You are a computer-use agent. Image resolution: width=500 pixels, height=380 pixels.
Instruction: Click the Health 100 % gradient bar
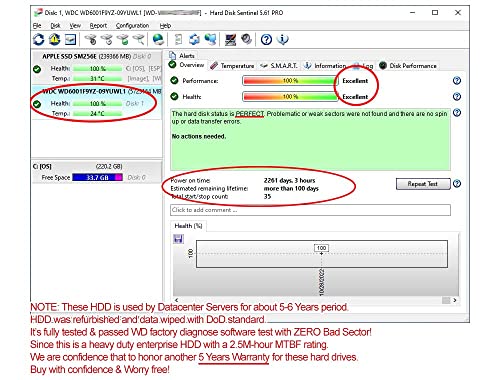[289, 97]
